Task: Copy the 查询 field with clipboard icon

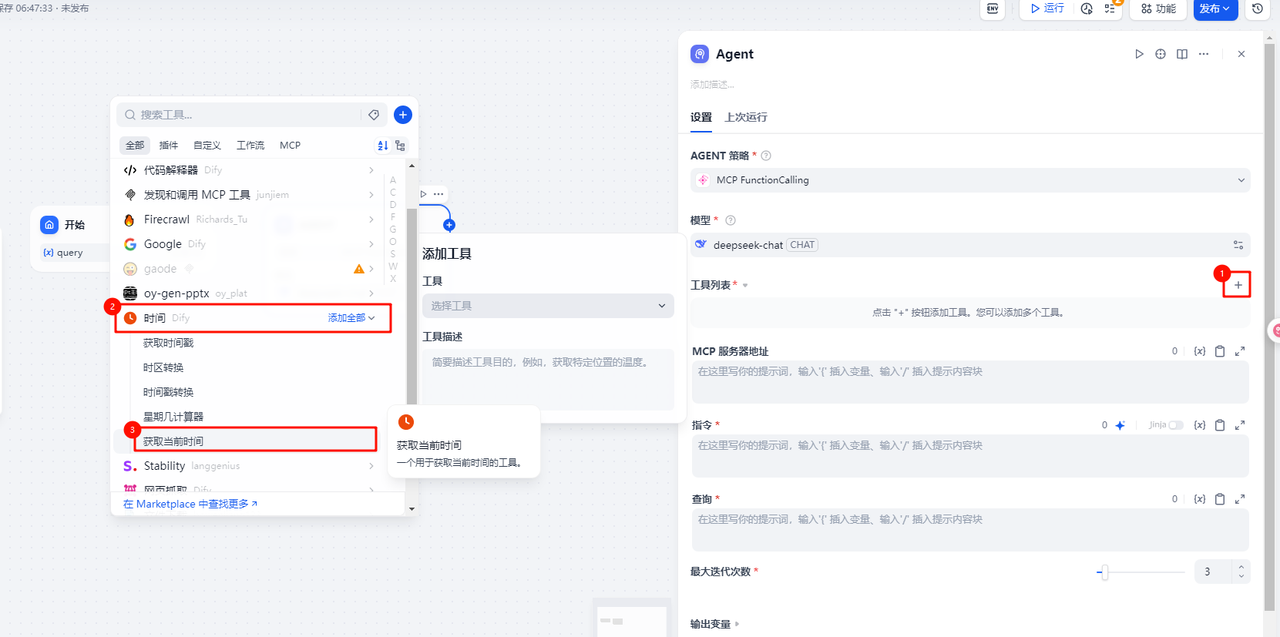Action: tap(1220, 498)
